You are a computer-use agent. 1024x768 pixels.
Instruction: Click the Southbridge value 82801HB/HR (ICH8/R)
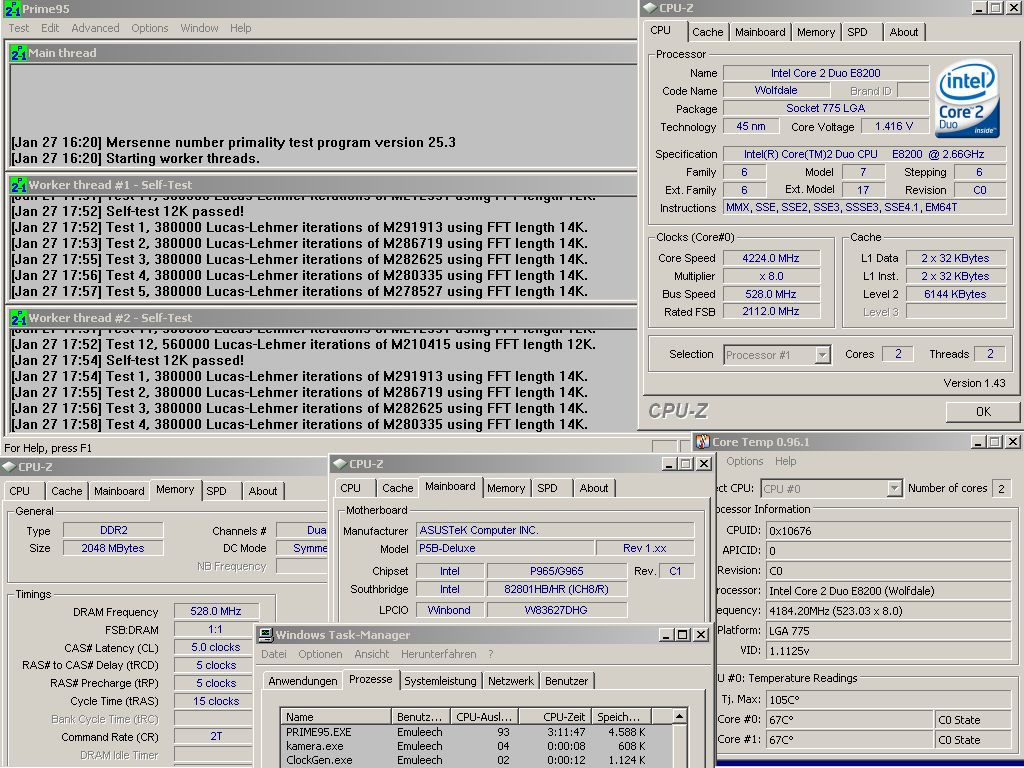(x=556, y=589)
